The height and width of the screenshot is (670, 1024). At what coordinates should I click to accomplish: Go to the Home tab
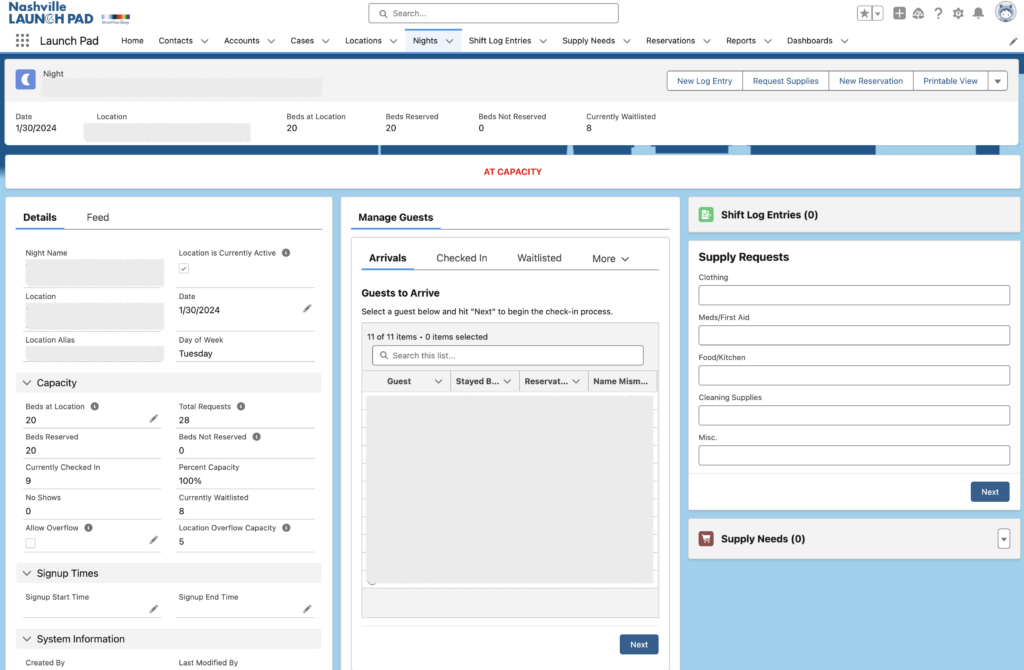132,40
